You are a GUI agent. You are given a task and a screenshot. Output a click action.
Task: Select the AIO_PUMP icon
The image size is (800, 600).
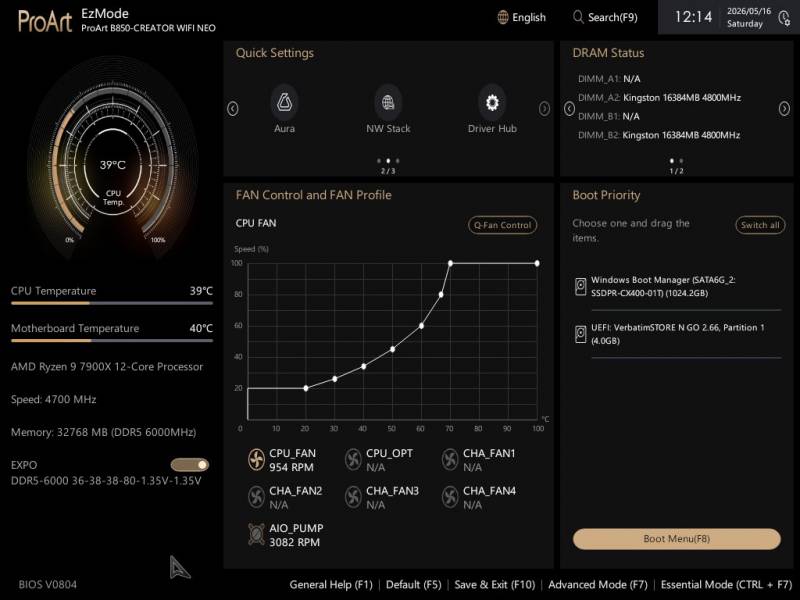256,534
